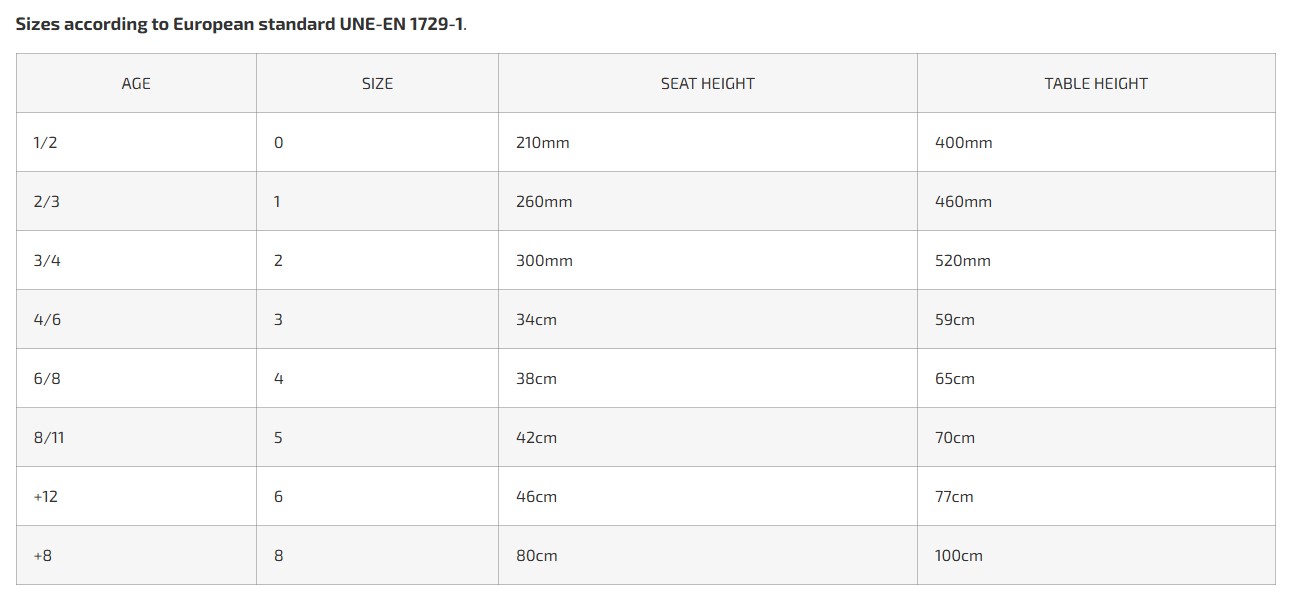The image size is (1291, 598).
Task: Select the 210mm seat height cell
Action: pos(542,143)
